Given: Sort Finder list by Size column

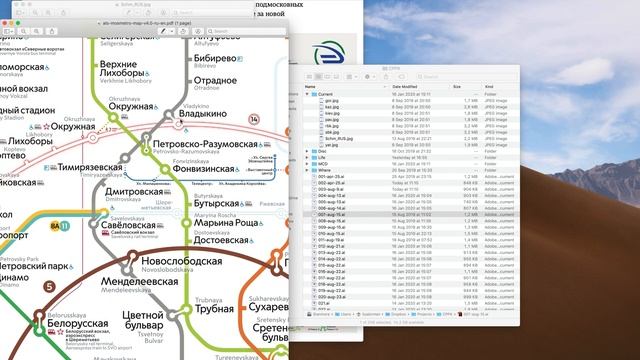Looking at the screenshot, I should [457, 87].
